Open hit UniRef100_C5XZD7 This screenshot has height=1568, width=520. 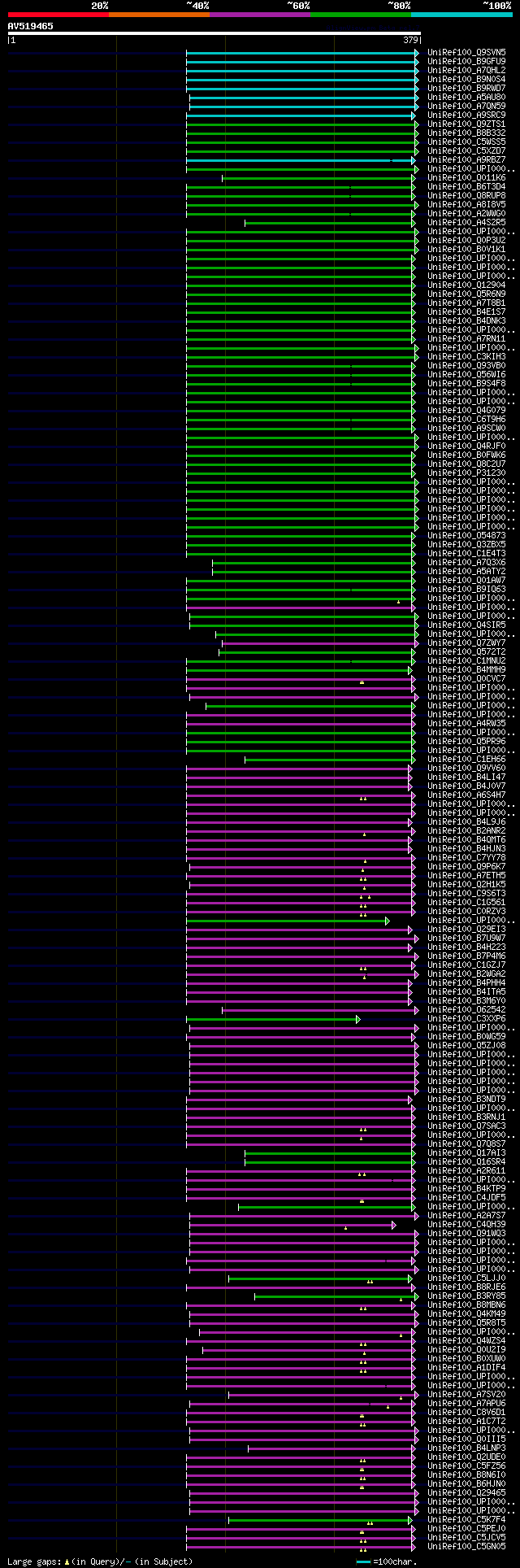[x=466, y=151]
